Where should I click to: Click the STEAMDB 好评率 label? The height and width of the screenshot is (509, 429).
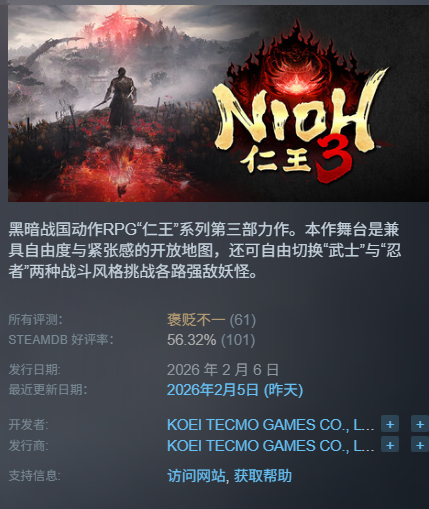[61, 340]
